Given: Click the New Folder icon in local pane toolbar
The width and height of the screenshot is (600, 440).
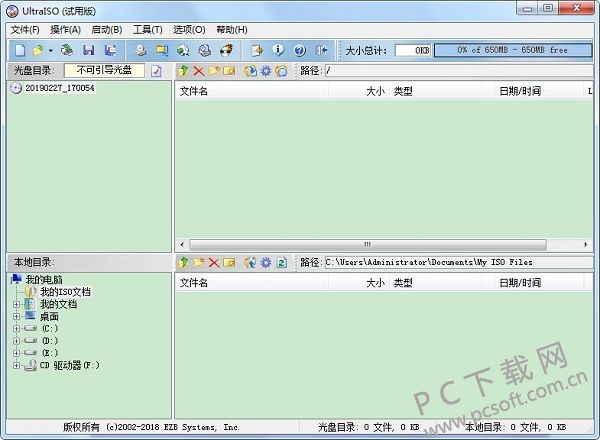Looking at the screenshot, I should click(199, 262).
